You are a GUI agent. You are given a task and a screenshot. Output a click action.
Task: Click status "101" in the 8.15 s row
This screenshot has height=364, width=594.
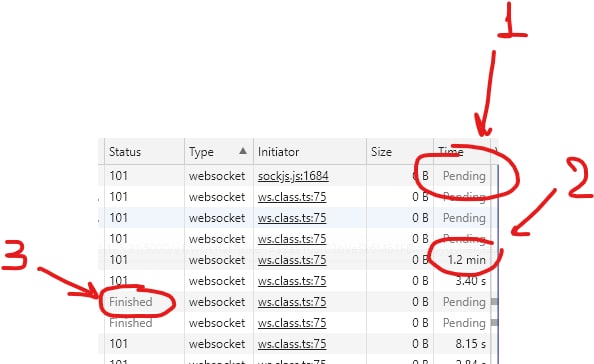[119, 344]
